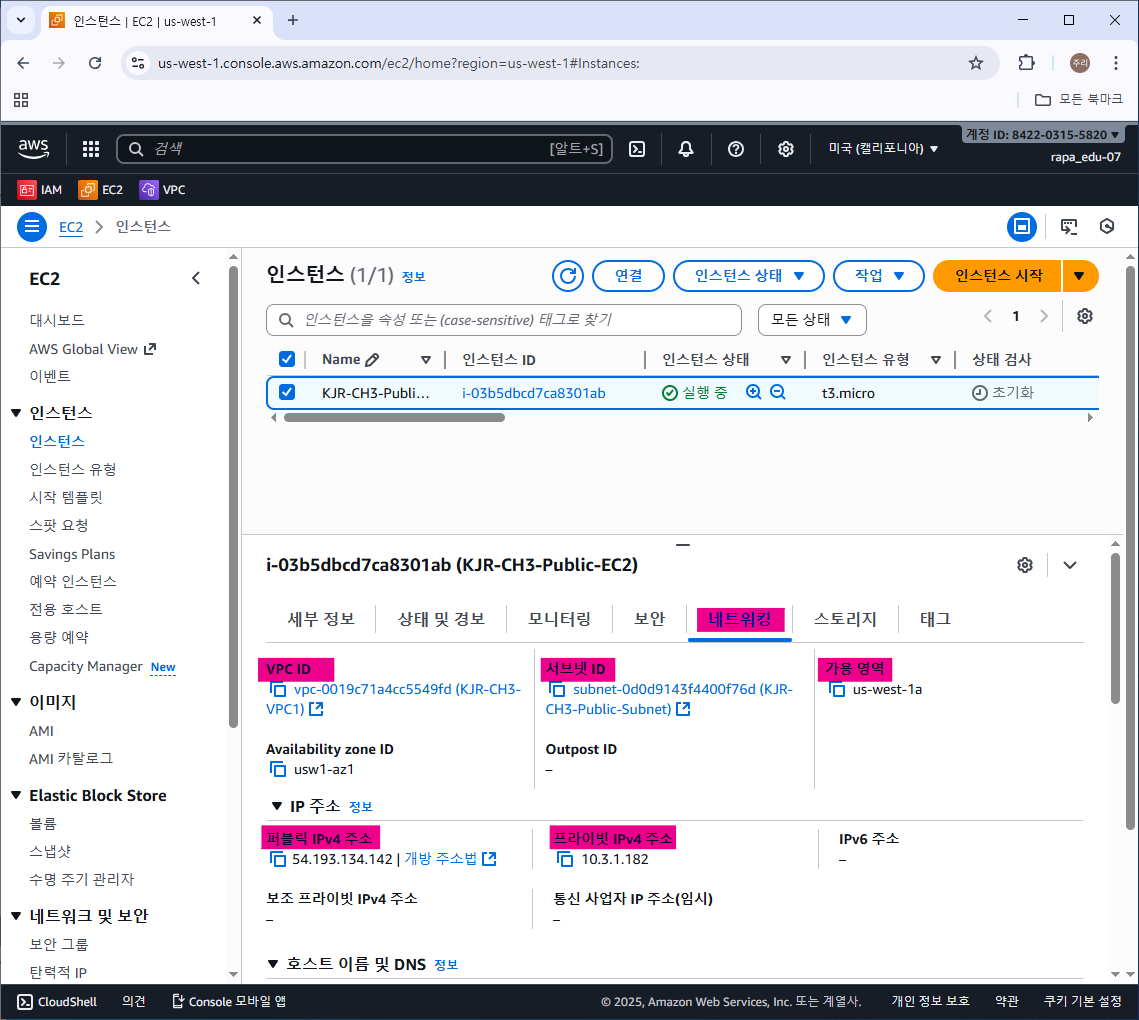Open AWS Global View sidebar link

coord(92,349)
